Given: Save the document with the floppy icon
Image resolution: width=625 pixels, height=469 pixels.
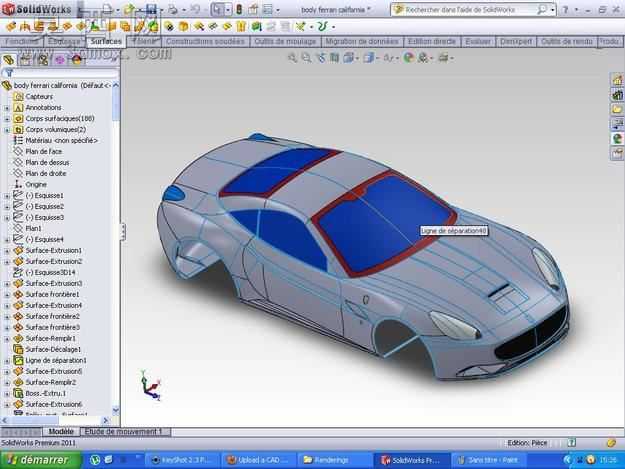Looking at the screenshot, I should point(151,9).
